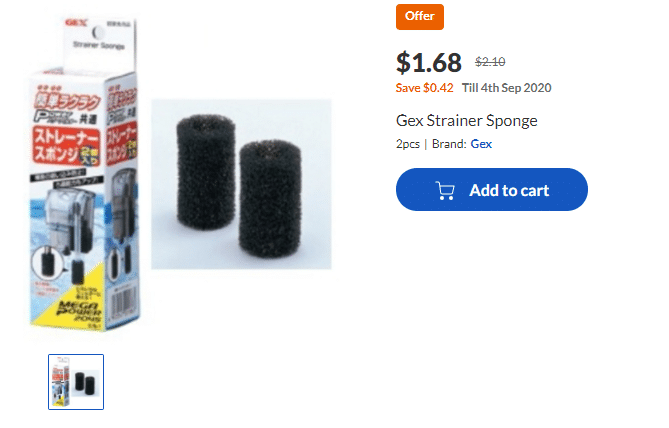The image size is (669, 428).
Task: Click the cart icon in the button
Action: tap(445, 190)
